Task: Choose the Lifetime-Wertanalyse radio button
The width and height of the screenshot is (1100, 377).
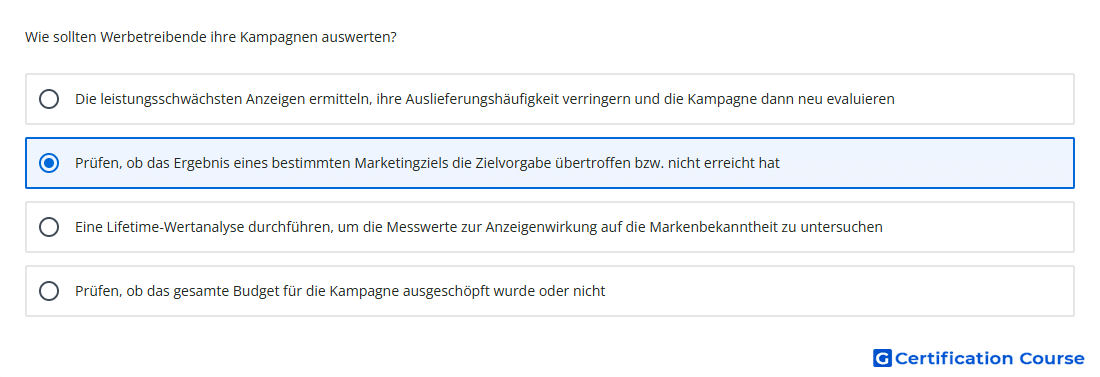Action: pos(49,227)
